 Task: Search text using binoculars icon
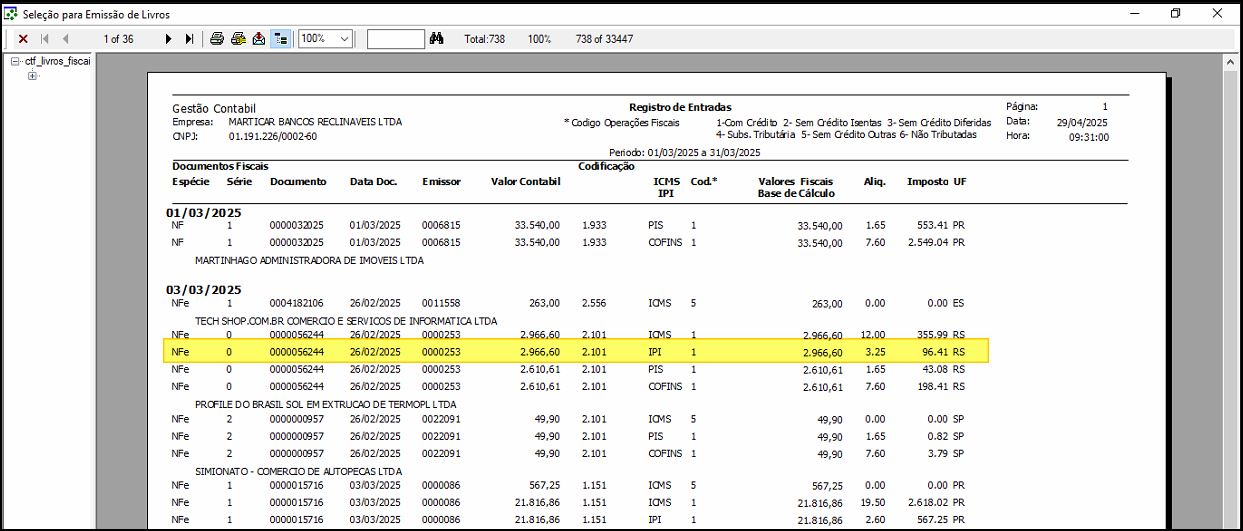436,39
